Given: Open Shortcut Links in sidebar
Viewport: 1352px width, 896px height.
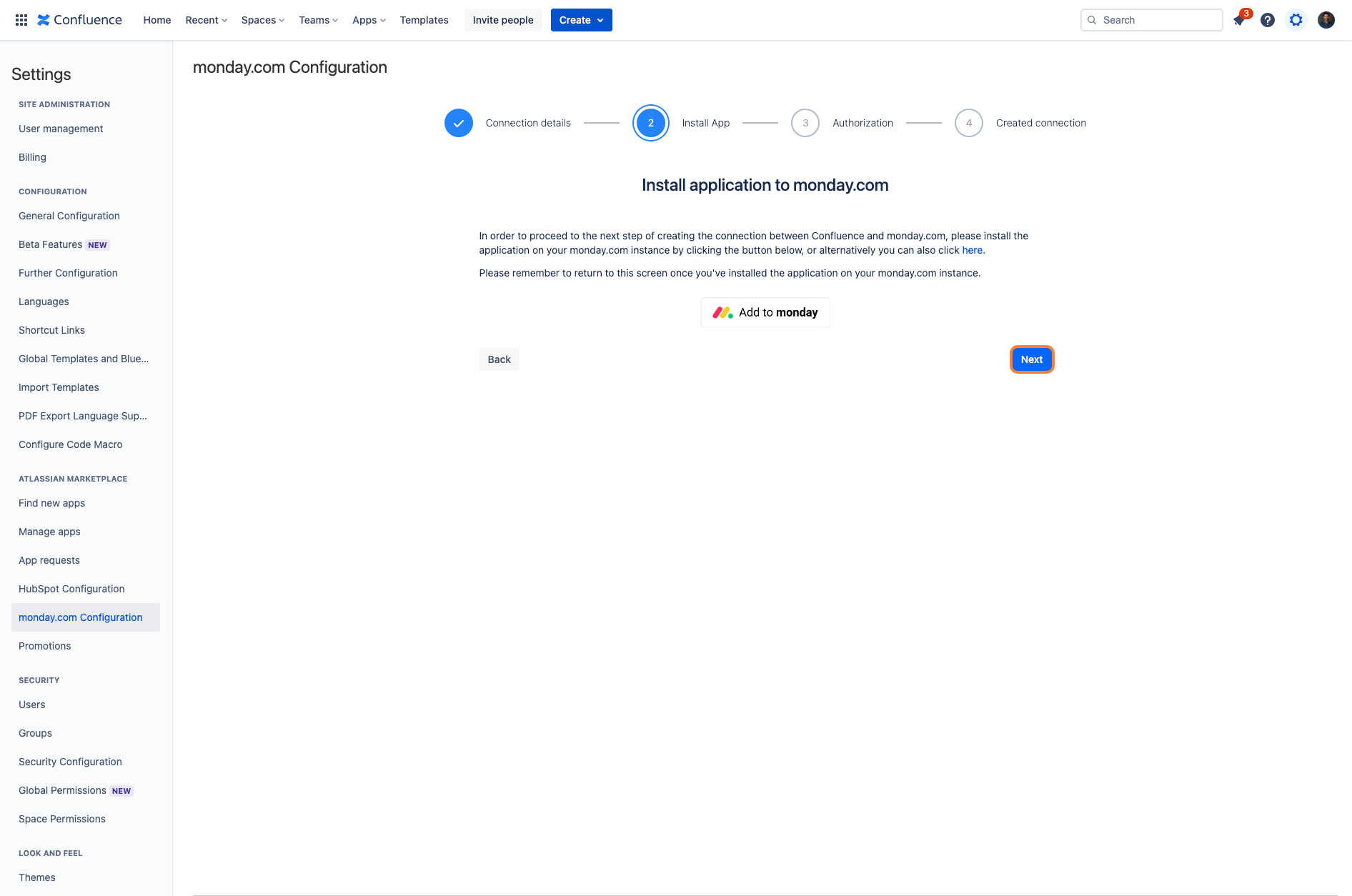Looking at the screenshot, I should [x=86, y=330].
